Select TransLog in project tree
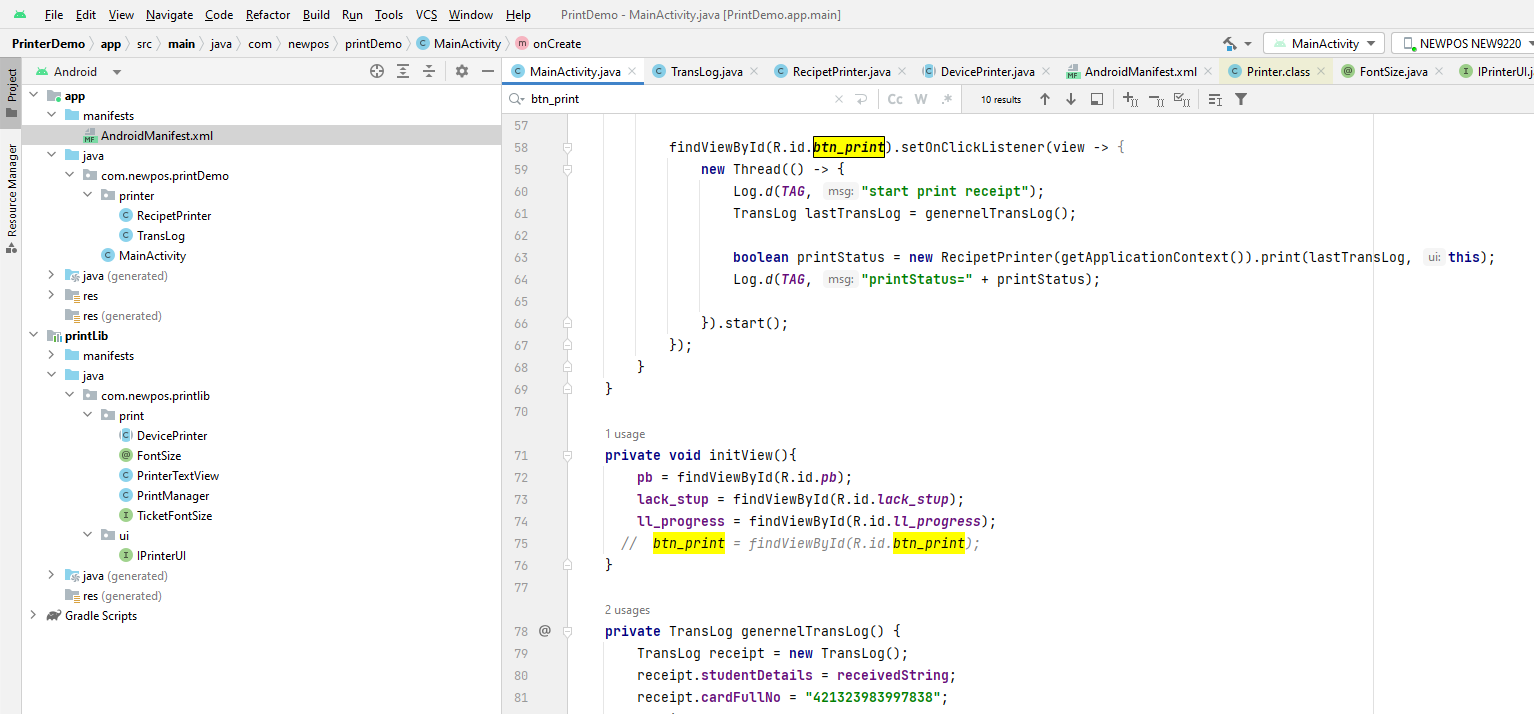This screenshot has width=1534, height=714. pyautogui.click(x=152, y=236)
